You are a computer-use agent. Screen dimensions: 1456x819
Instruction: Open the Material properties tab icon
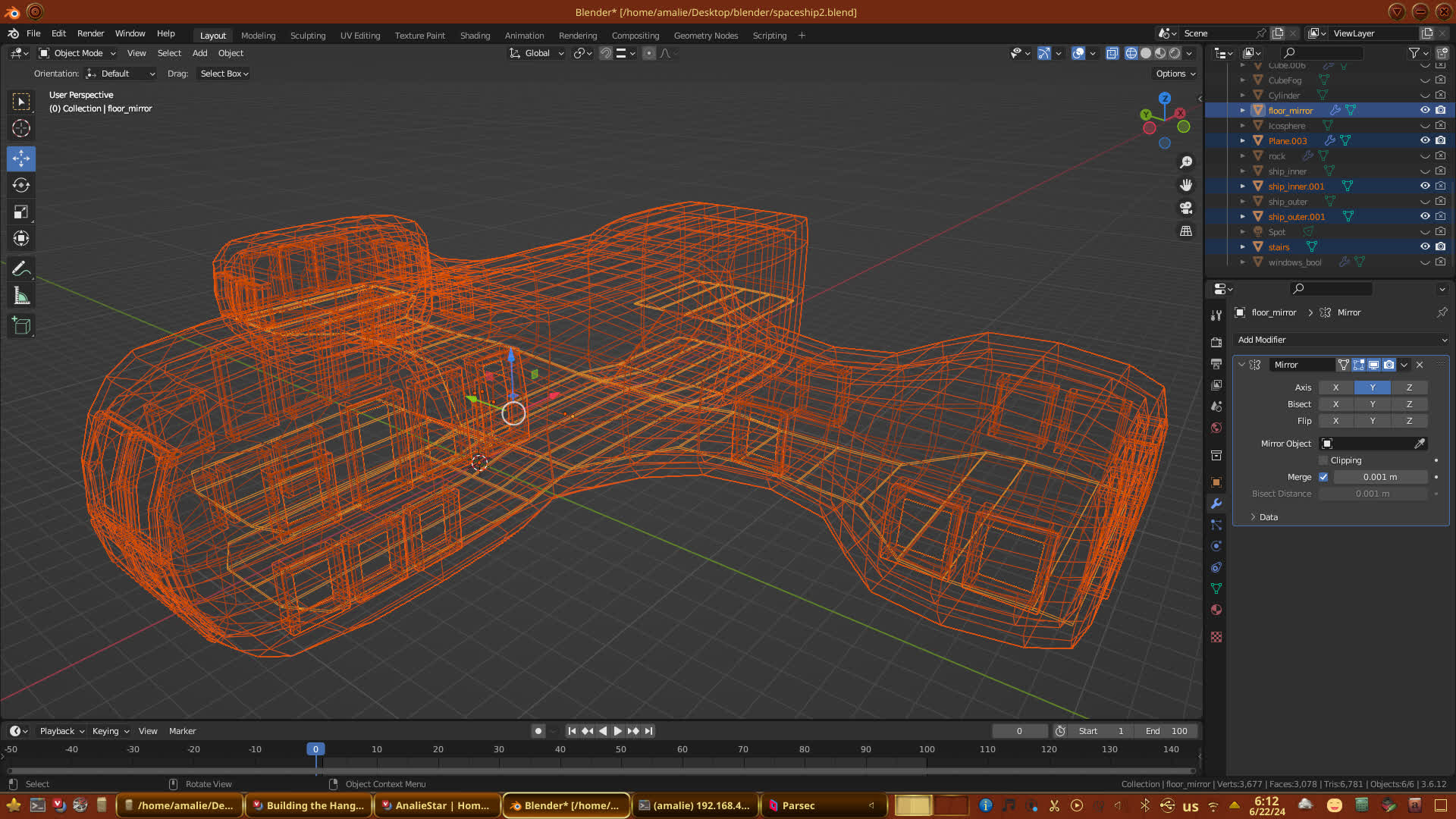pos(1216,610)
